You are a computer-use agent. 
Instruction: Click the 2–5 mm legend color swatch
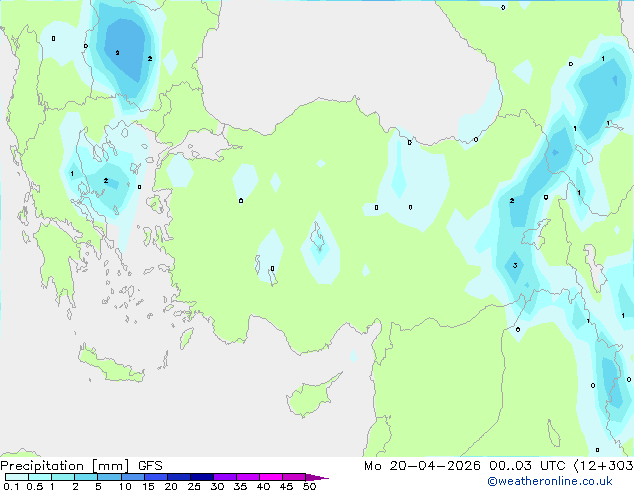tap(86, 477)
